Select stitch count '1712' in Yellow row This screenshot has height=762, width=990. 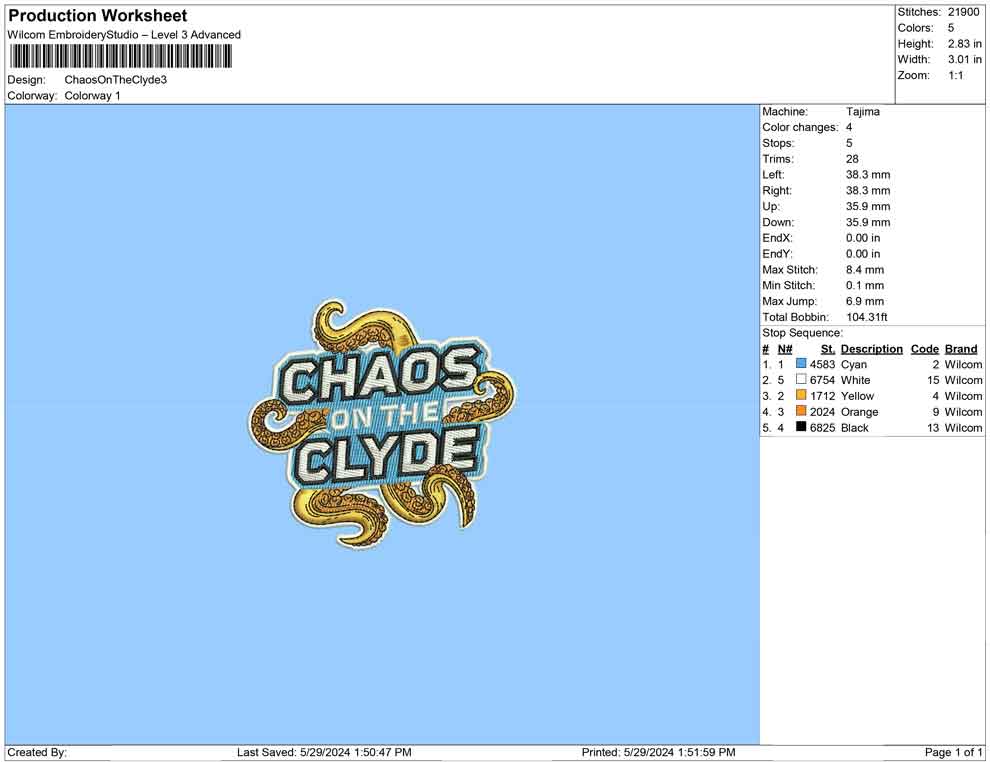823,396
